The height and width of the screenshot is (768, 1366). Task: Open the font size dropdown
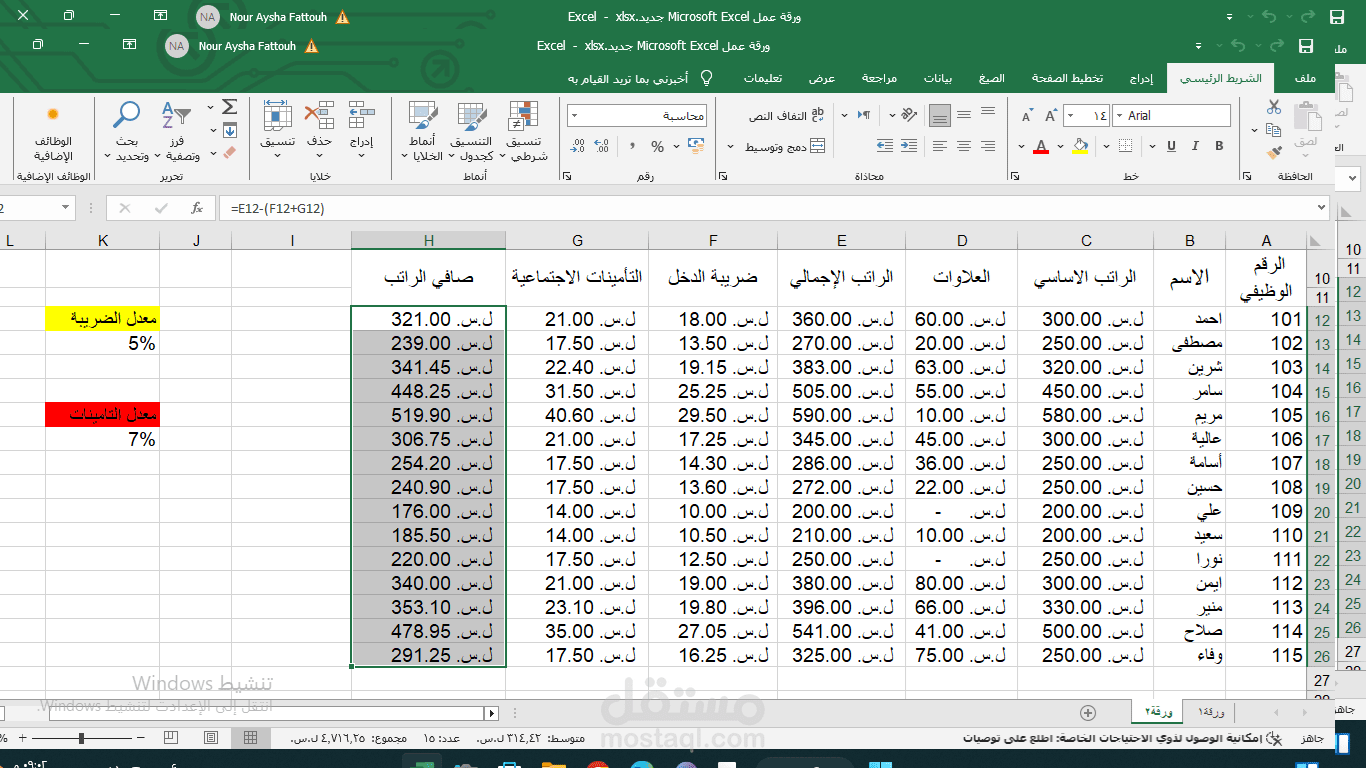pyautogui.click(x=1072, y=116)
